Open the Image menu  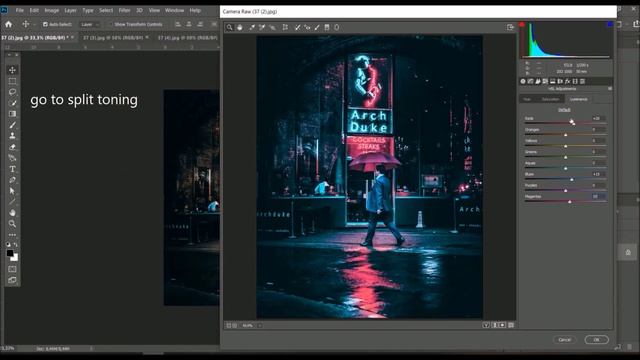click(51, 10)
